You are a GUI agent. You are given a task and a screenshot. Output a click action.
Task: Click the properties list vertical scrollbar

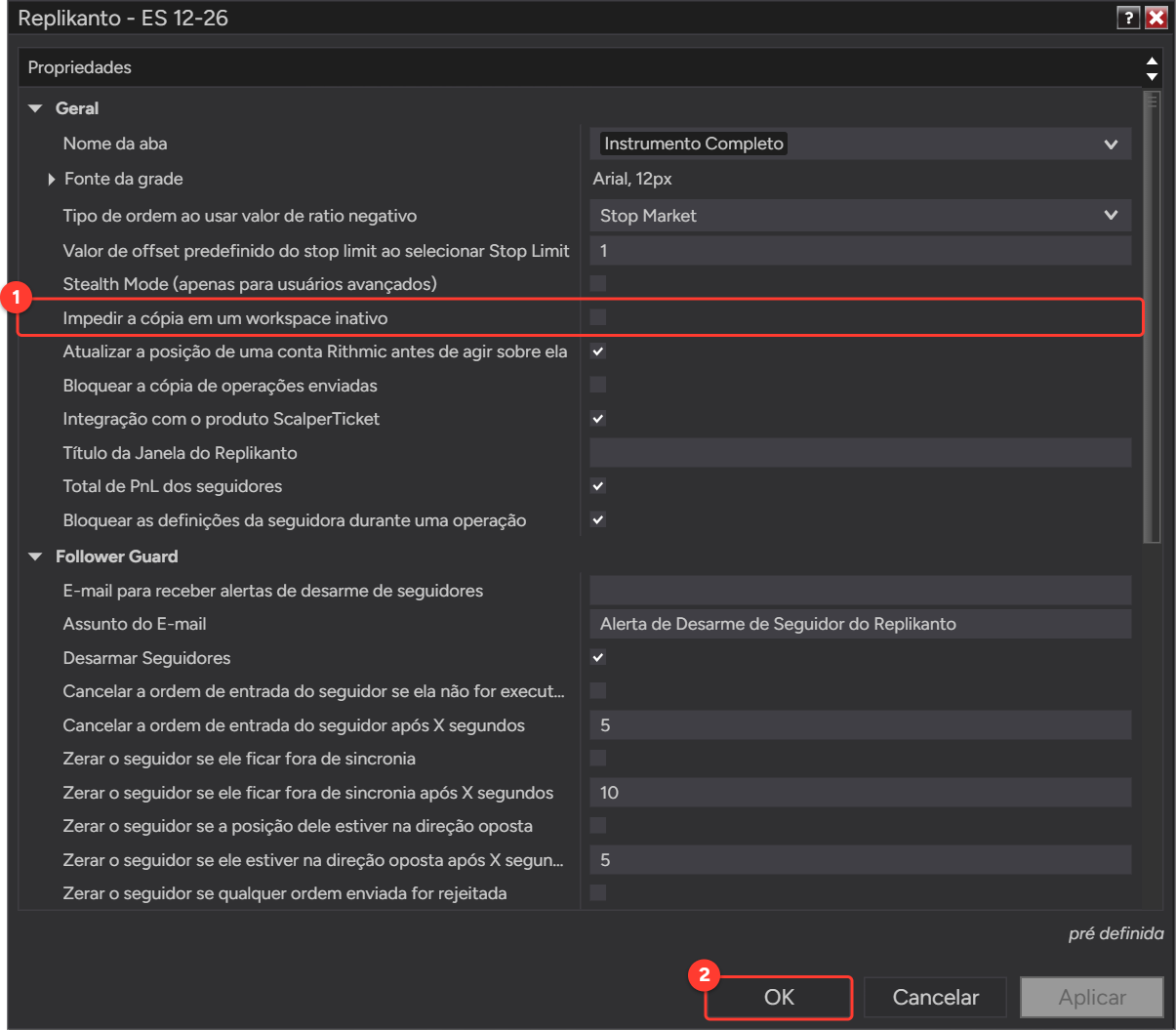pos(1153,317)
